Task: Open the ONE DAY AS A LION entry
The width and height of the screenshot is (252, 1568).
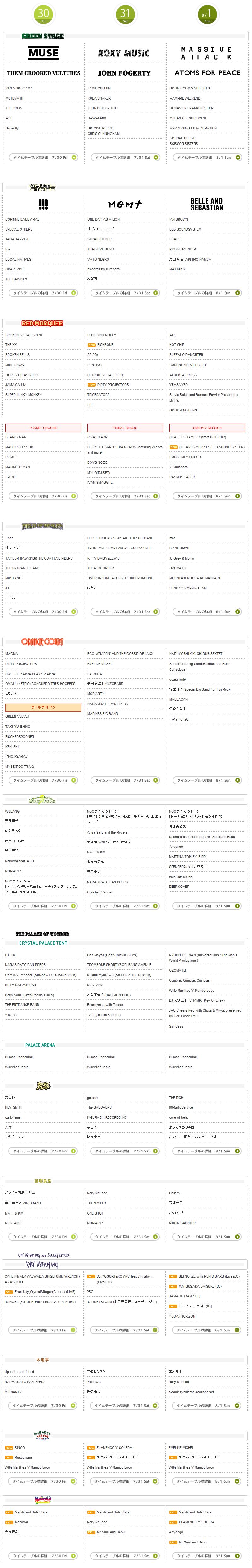Action: (103, 219)
